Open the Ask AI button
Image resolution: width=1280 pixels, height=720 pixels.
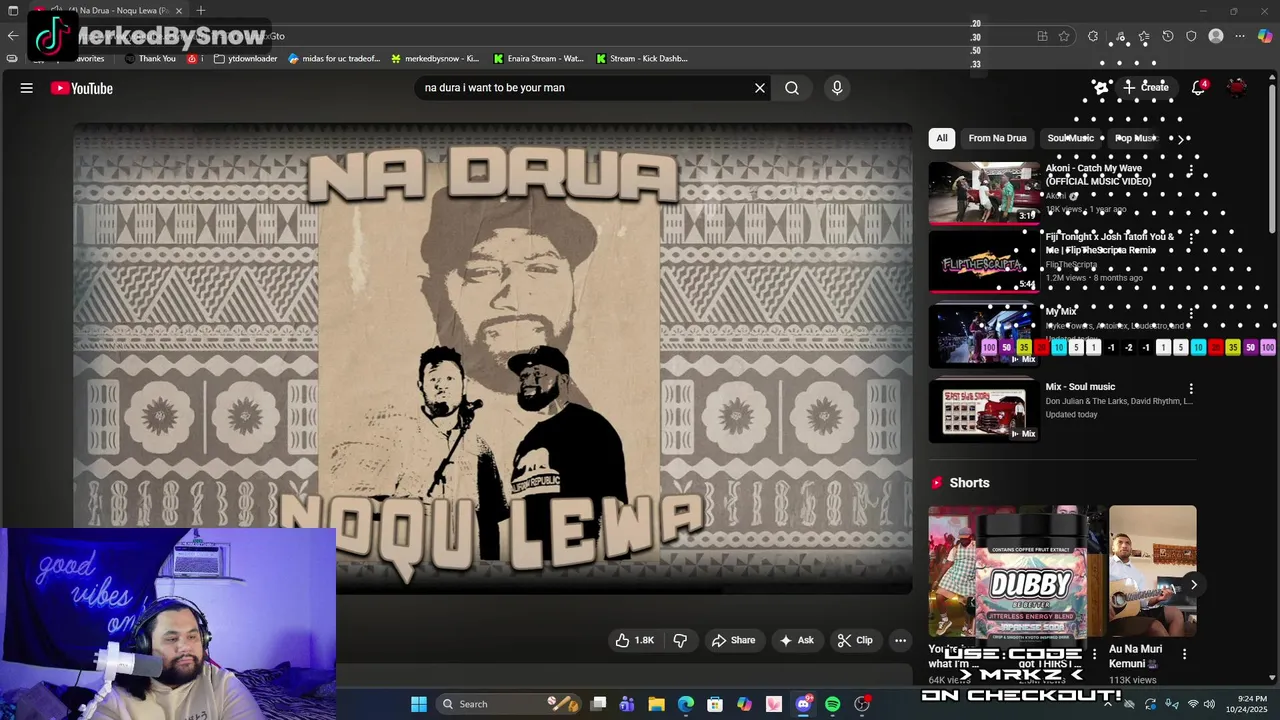[797, 640]
